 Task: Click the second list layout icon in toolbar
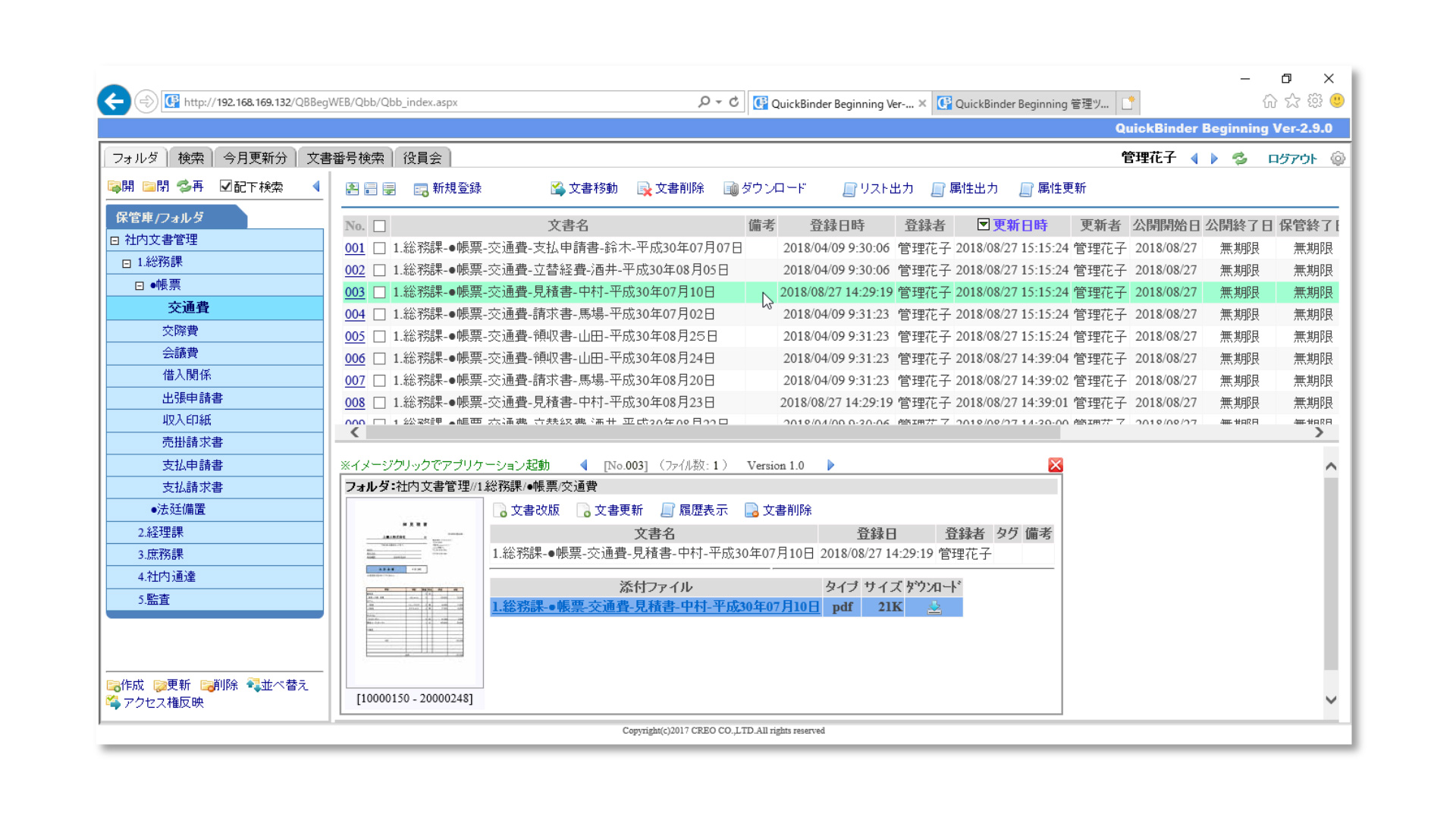tap(371, 189)
